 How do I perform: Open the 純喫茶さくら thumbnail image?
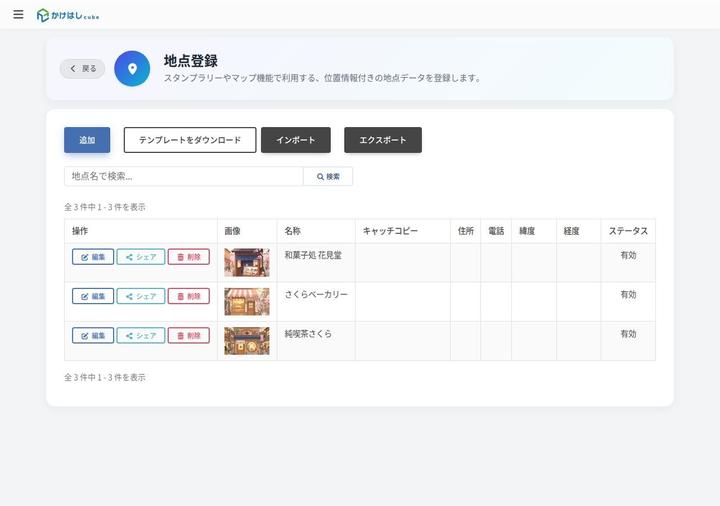pyautogui.click(x=247, y=341)
